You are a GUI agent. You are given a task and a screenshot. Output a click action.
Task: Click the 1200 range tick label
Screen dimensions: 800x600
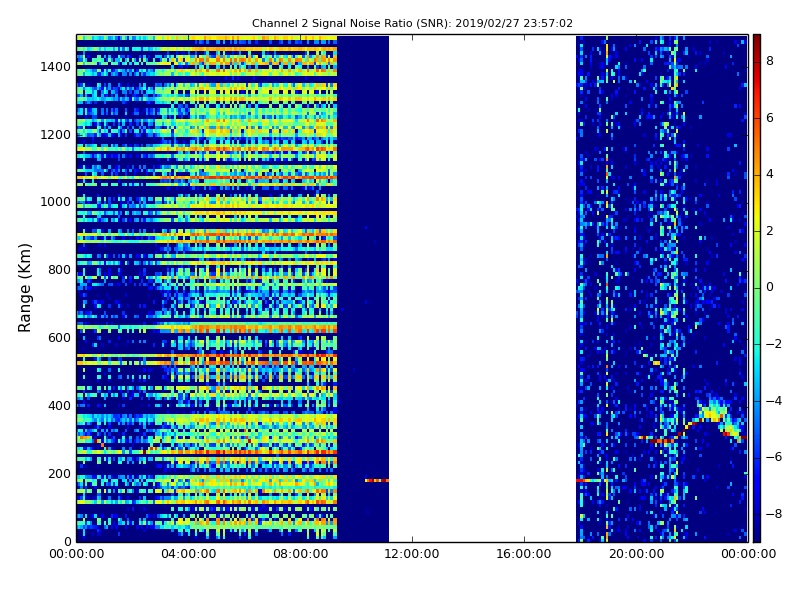coord(56,135)
